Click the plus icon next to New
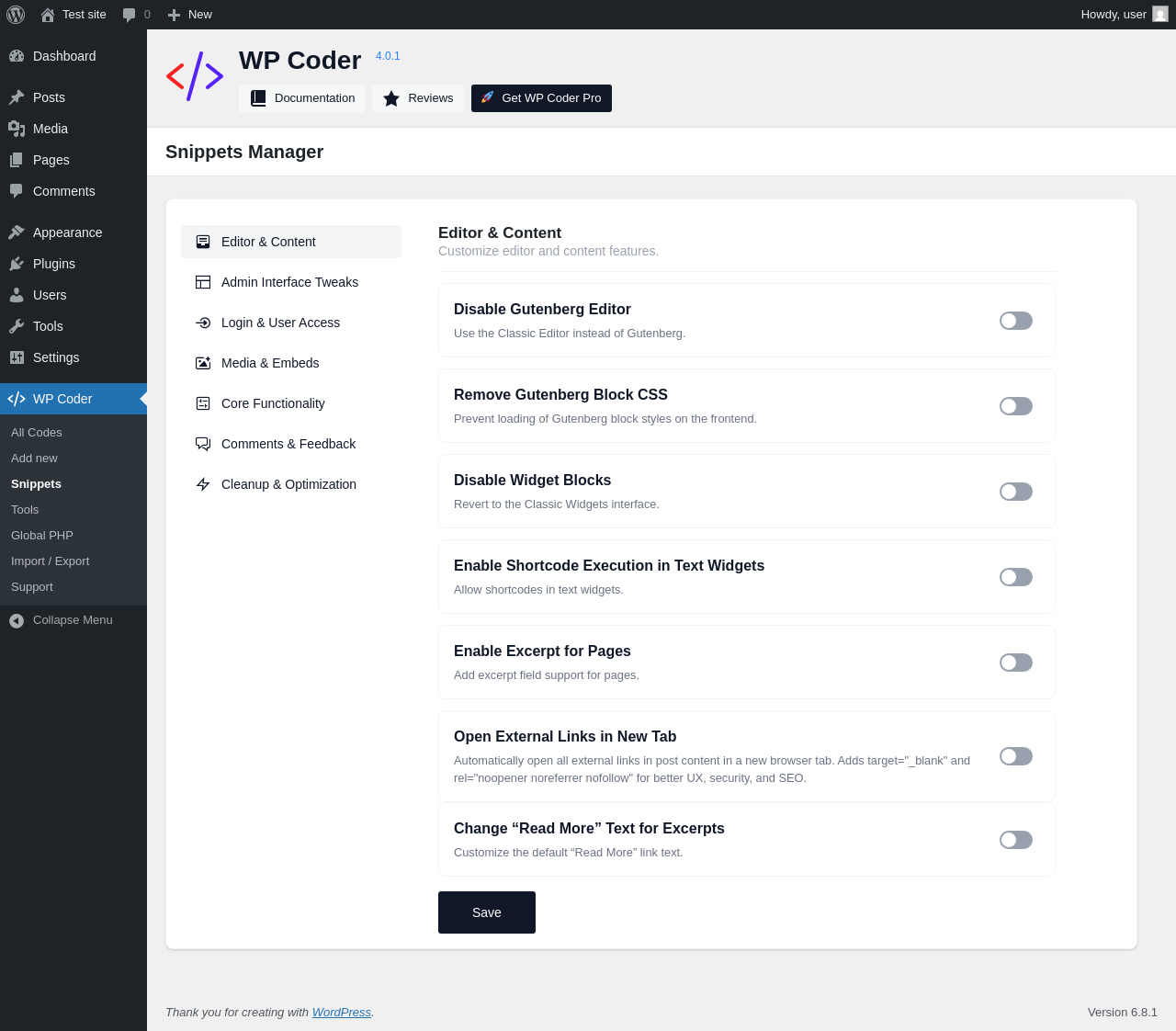The height and width of the screenshot is (1031, 1176). (174, 15)
